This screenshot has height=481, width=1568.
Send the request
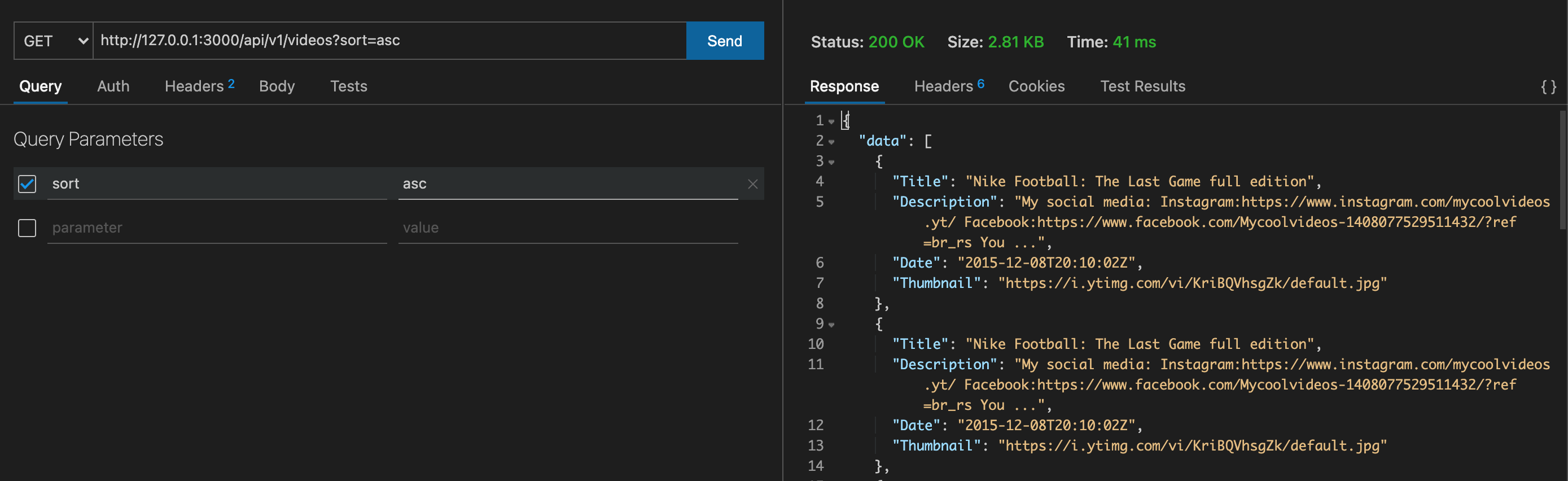tap(724, 41)
